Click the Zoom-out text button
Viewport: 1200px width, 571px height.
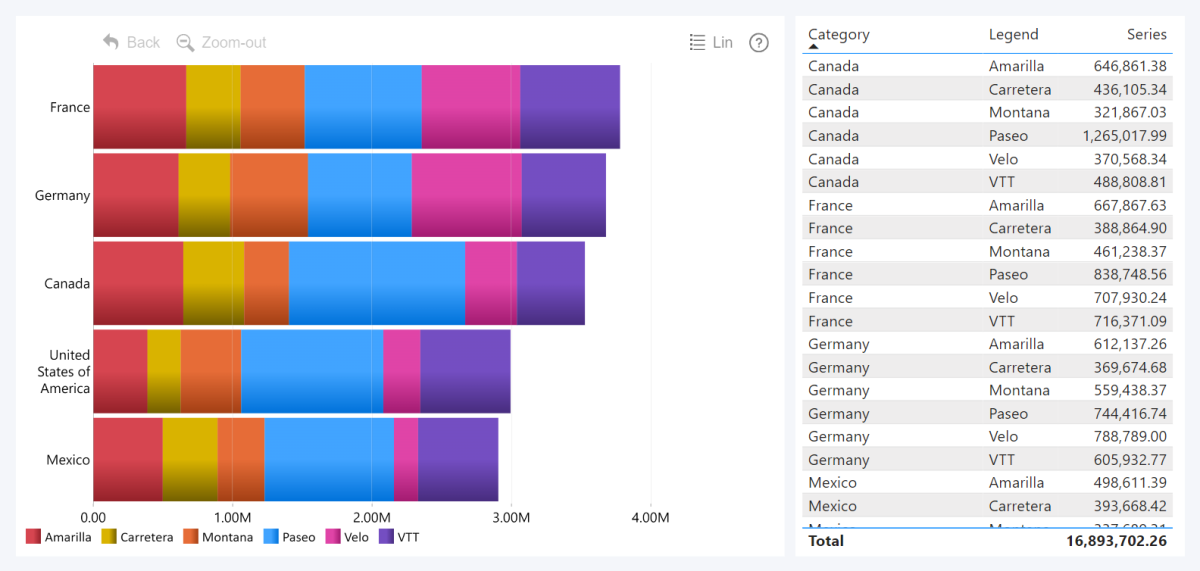[234, 42]
